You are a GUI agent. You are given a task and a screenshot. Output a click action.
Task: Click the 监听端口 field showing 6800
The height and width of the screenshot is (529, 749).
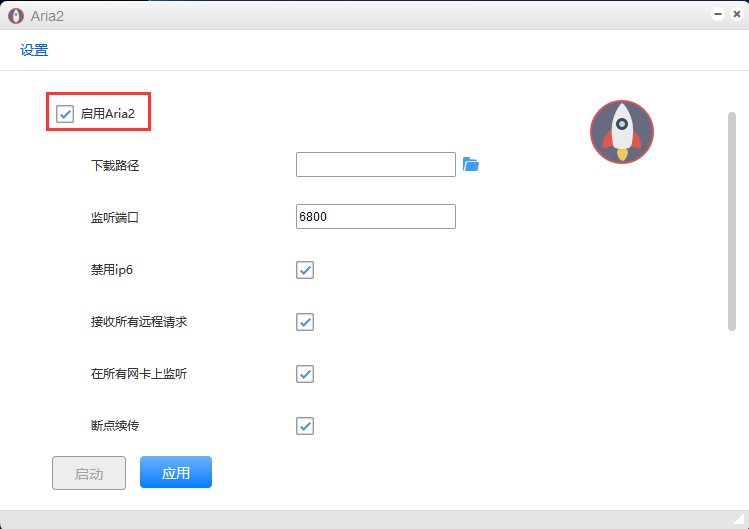[376, 217]
